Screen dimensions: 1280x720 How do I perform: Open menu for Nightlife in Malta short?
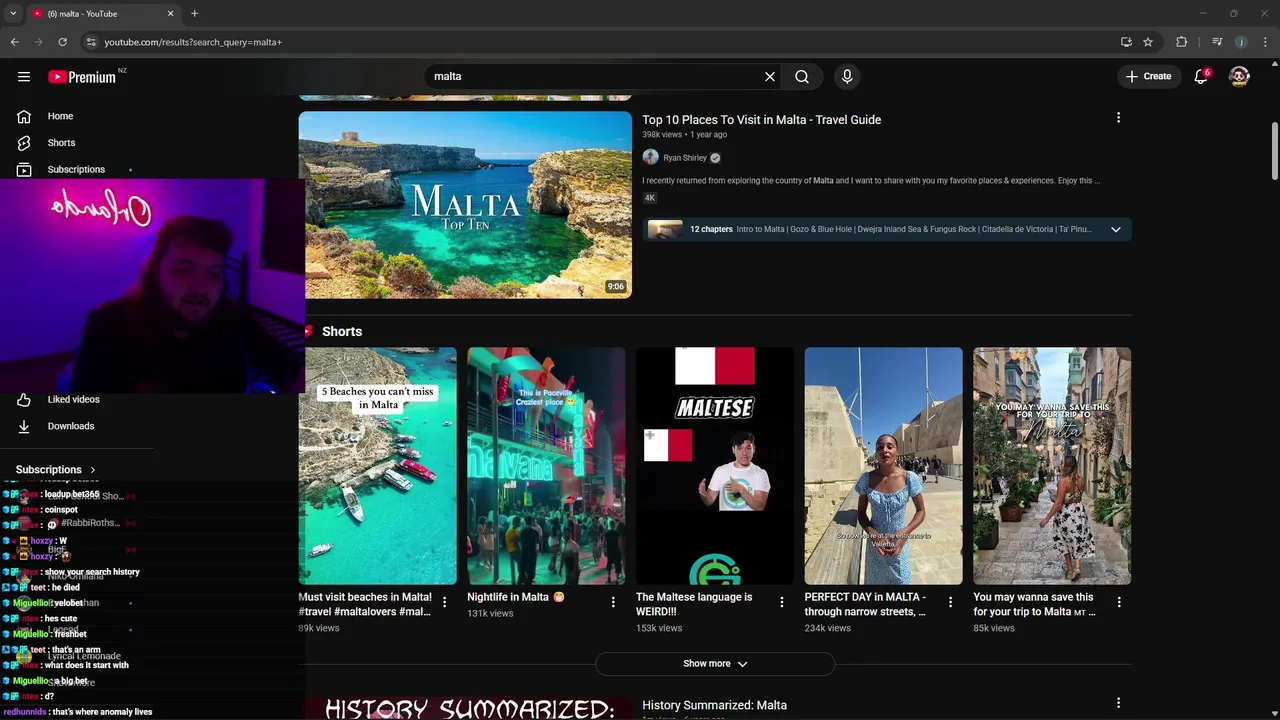click(613, 602)
